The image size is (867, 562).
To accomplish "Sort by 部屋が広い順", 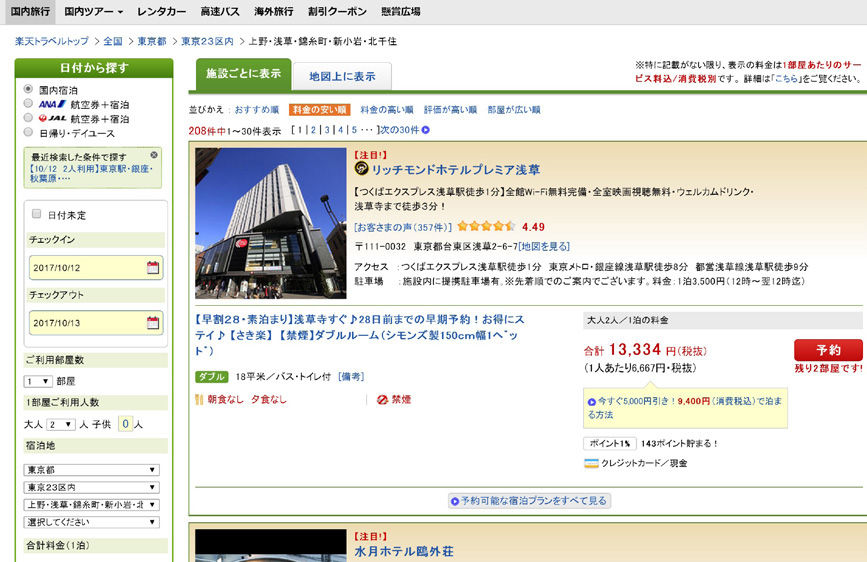I will tap(514, 110).
